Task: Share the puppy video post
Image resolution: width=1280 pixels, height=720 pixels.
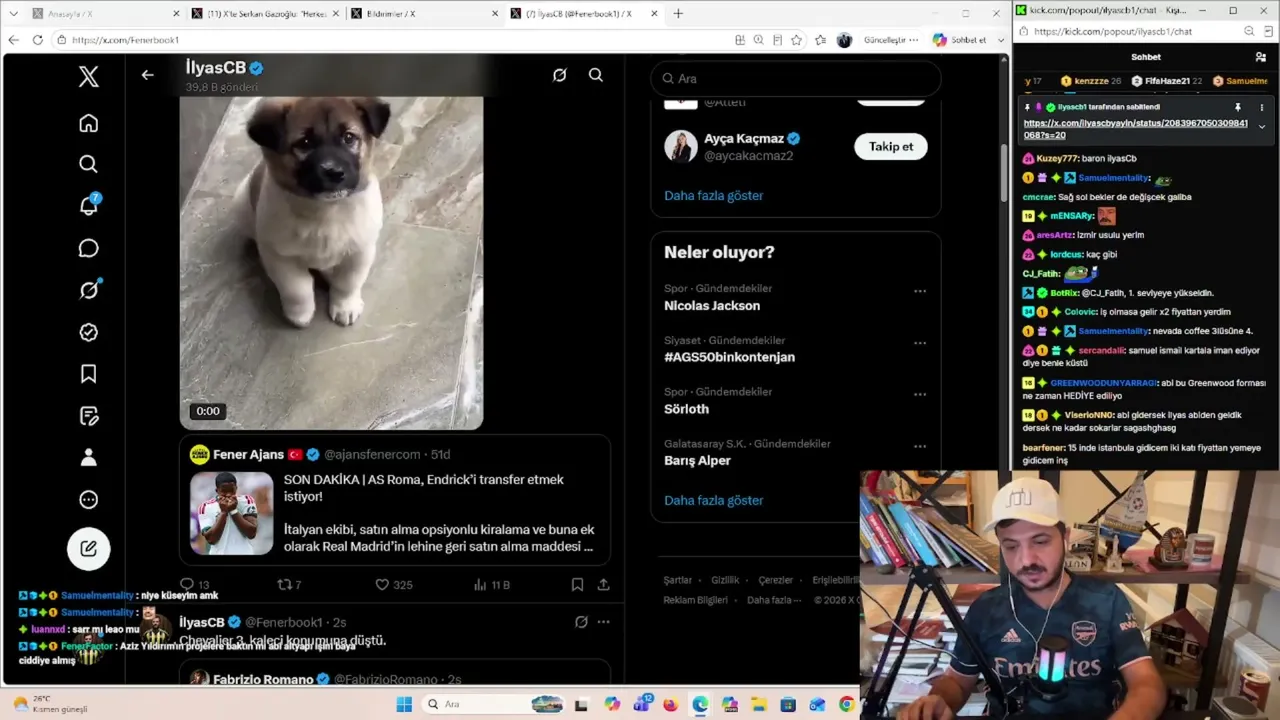Action: coord(603,584)
